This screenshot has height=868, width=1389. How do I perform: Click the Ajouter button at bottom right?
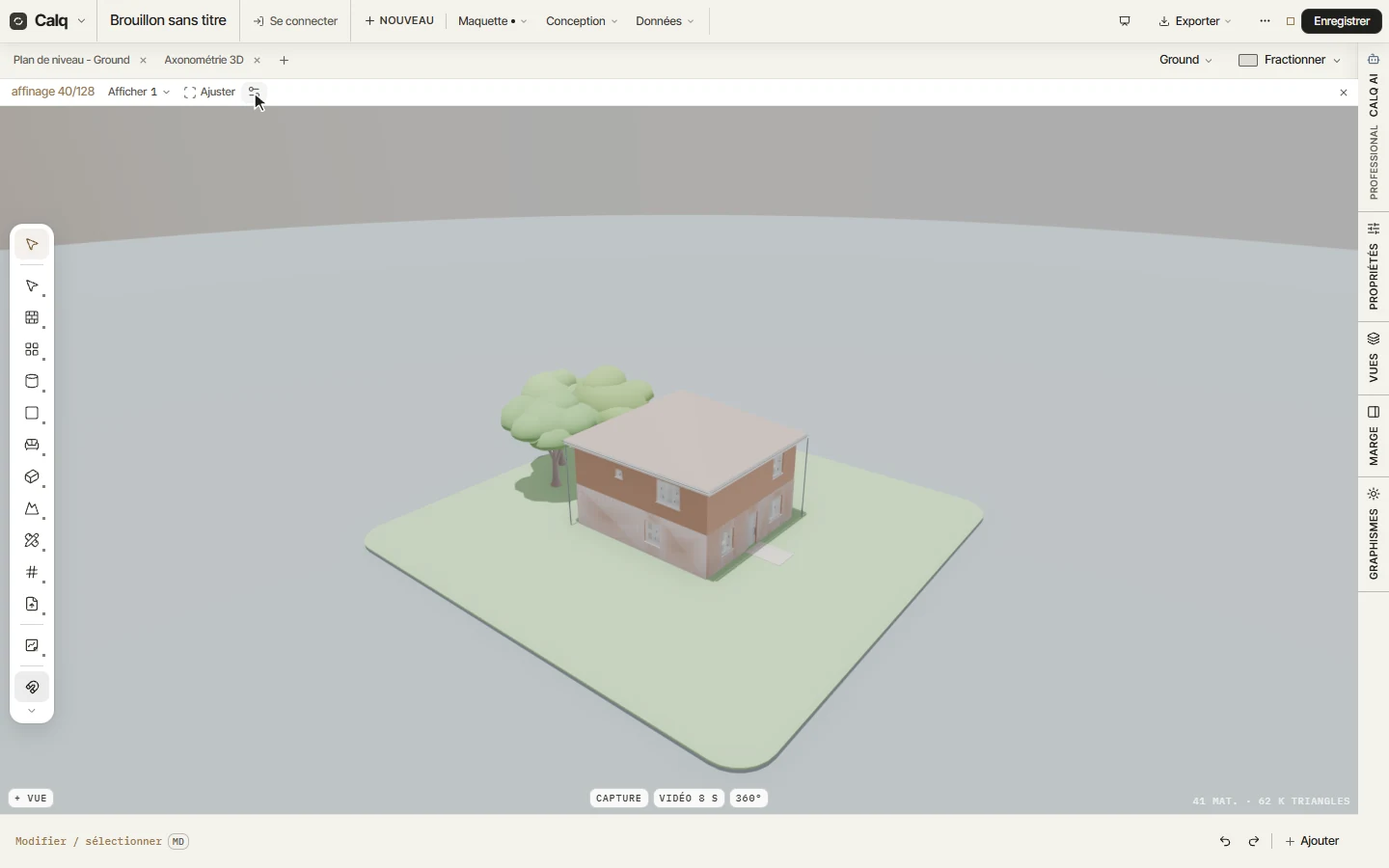[1312, 841]
